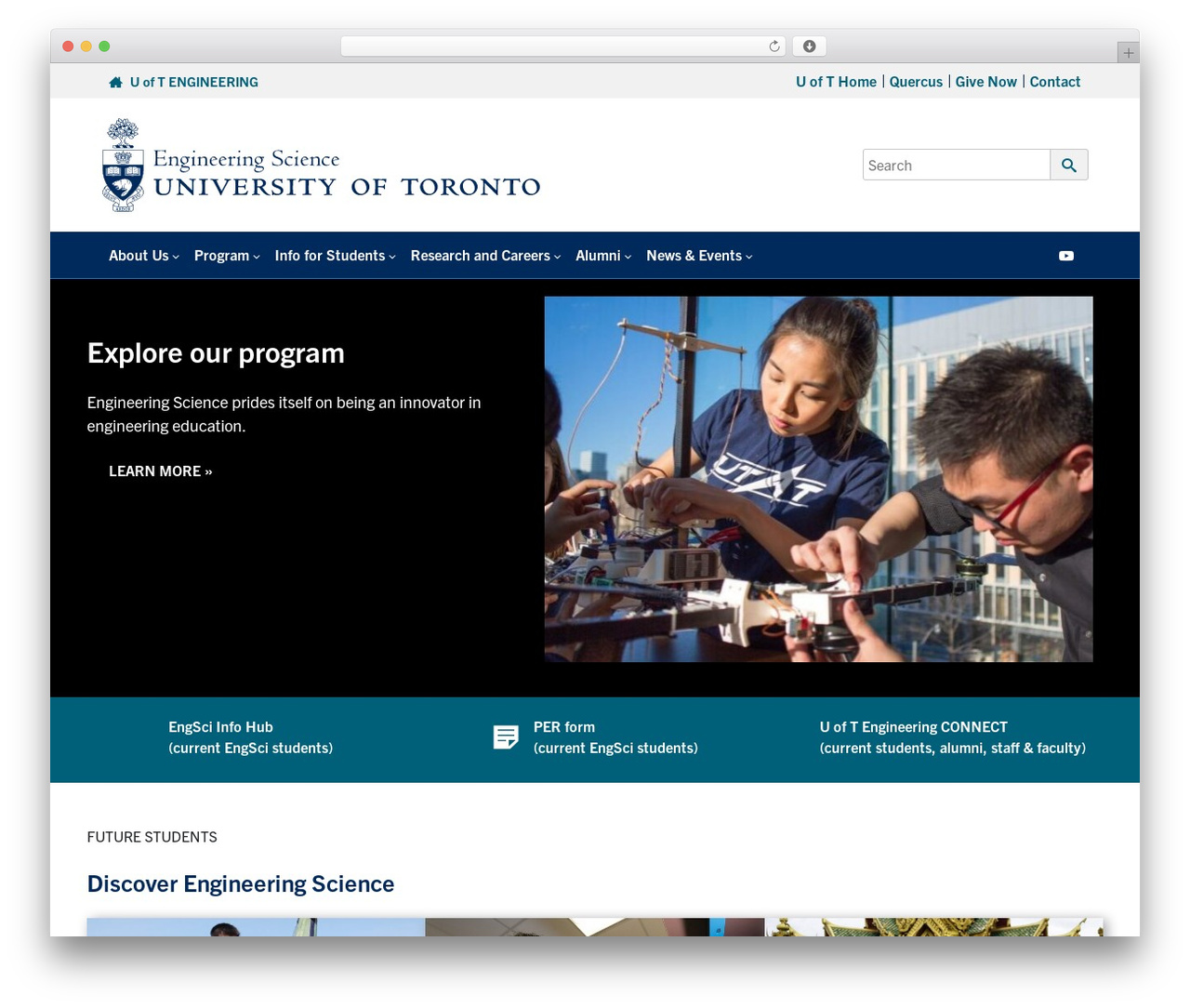The width and height of the screenshot is (1190, 1008).
Task: Click the University of Toronto crest logo
Action: [x=123, y=165]
